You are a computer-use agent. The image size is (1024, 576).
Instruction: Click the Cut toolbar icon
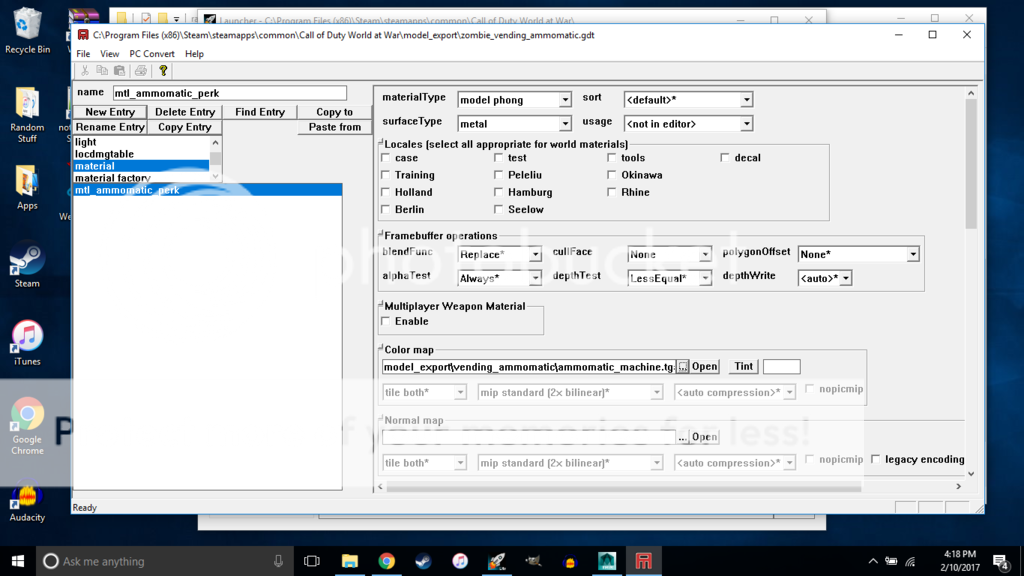point(85,71)
